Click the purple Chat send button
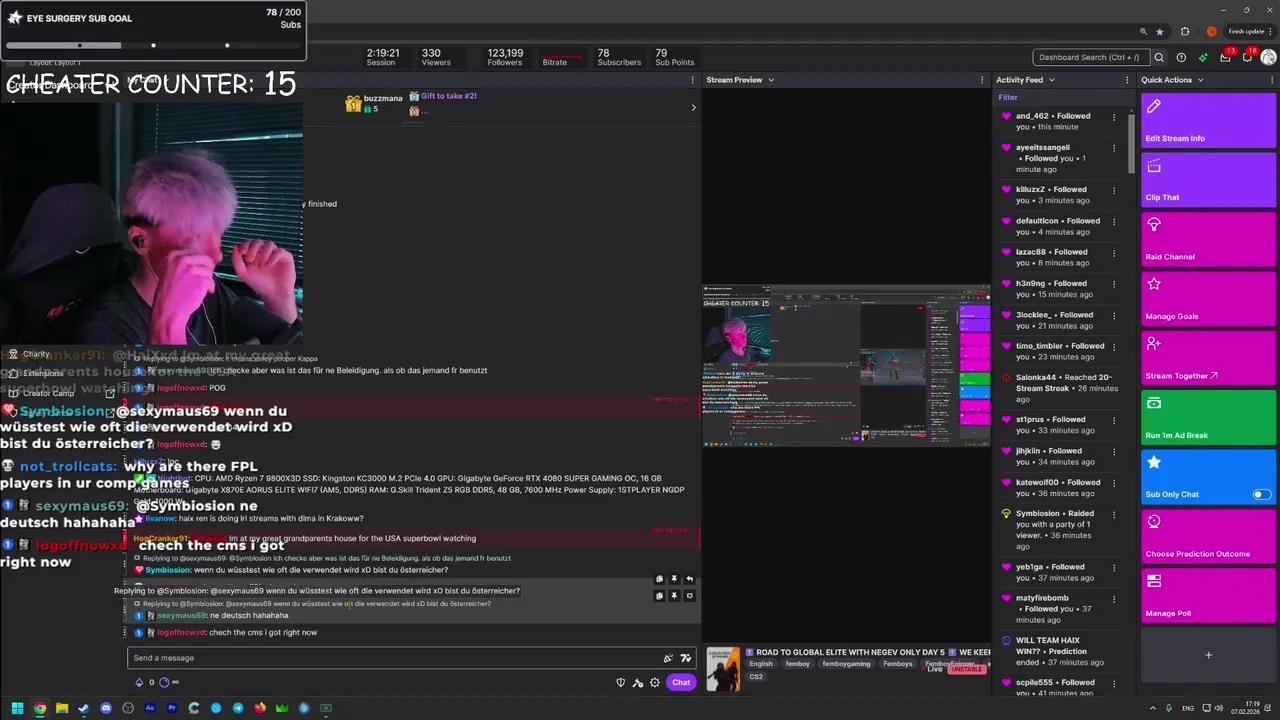Screen dimensions: 1280x720 (x=681, y=682)
